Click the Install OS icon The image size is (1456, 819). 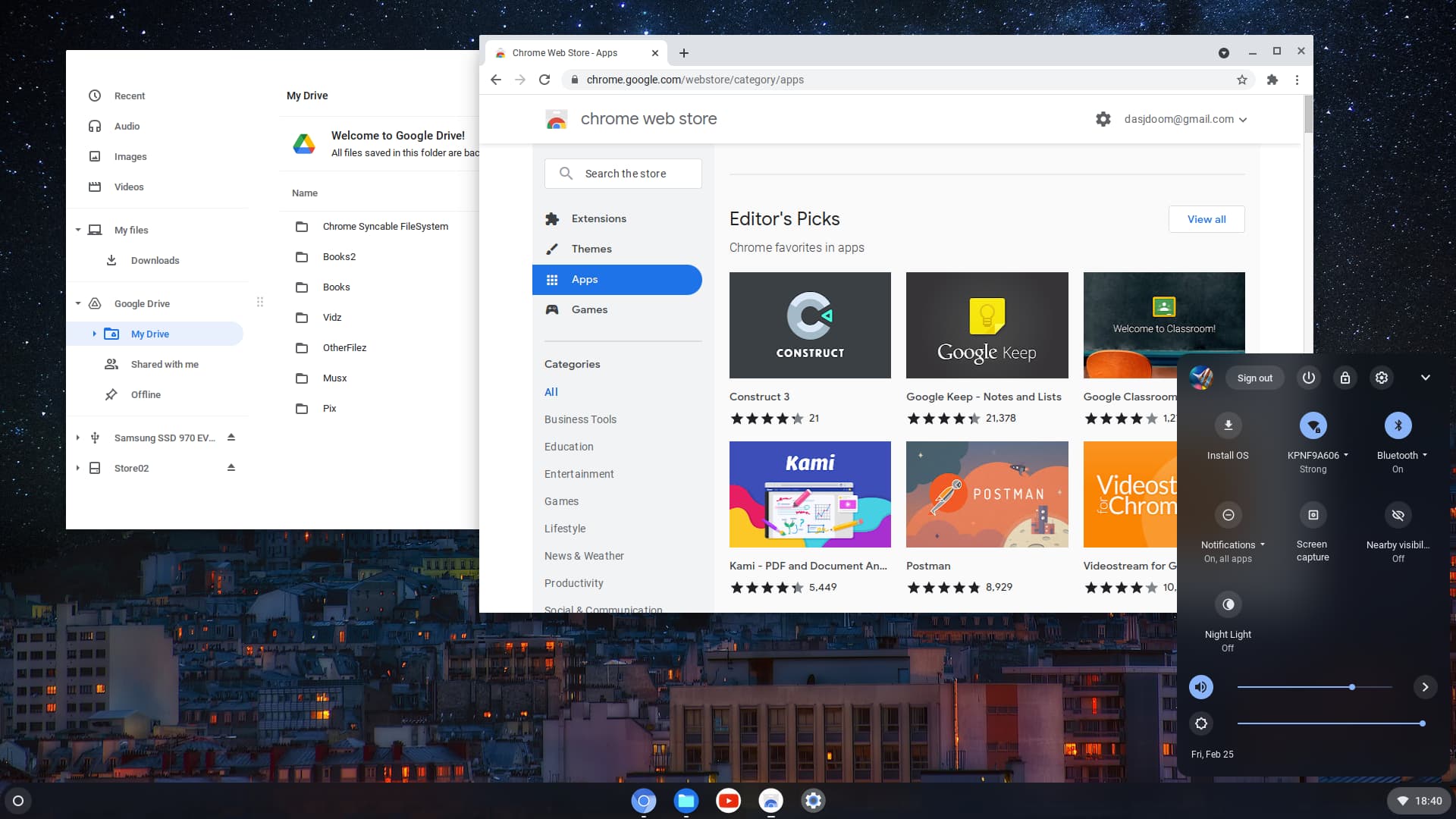[x=1228, y=425]
